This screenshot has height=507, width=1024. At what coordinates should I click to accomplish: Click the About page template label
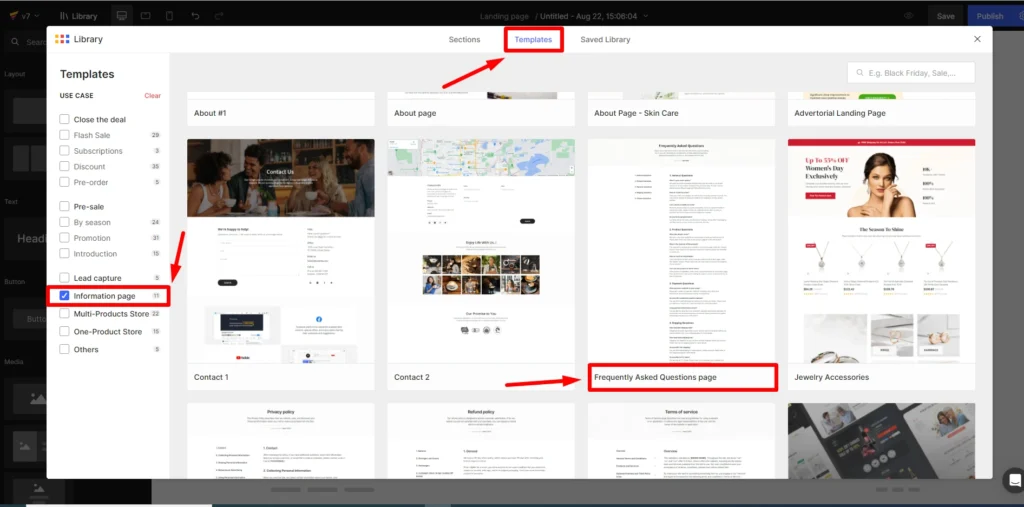pyautogui.click(x=415, y=113)
